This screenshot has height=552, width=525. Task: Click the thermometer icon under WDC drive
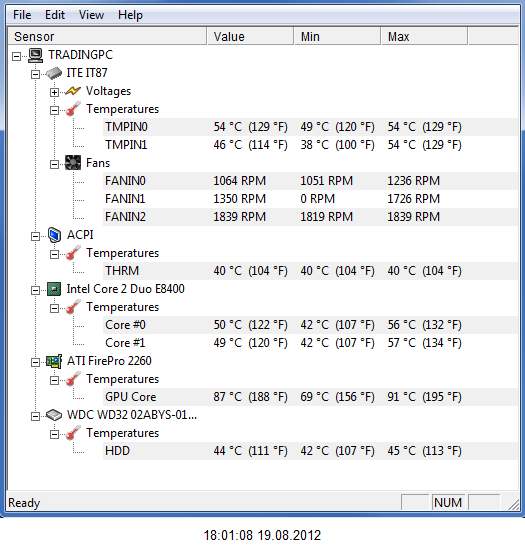pos(73,433)
